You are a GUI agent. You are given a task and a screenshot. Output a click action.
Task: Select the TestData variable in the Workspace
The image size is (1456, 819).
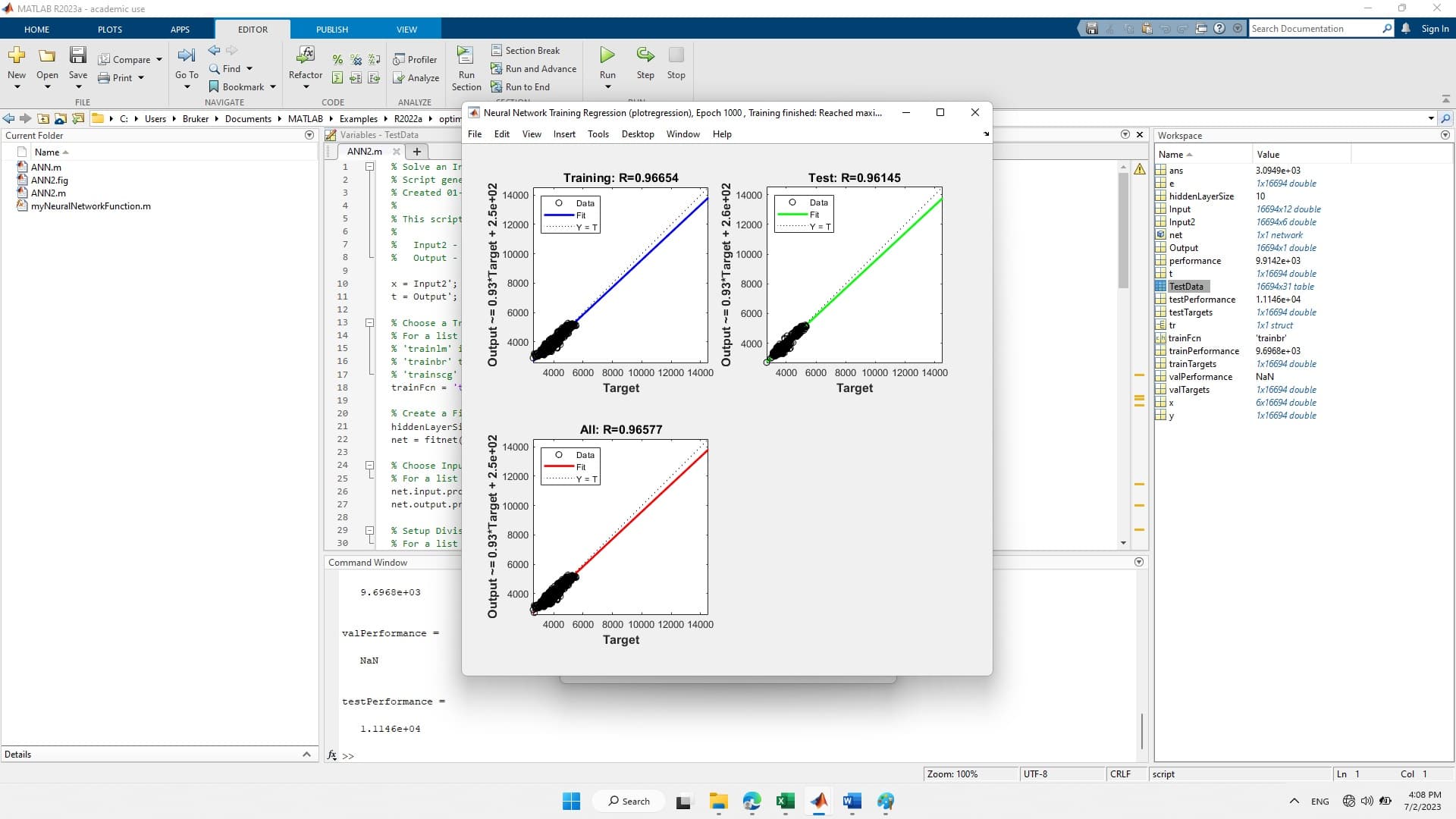(x=1186, y=287)
